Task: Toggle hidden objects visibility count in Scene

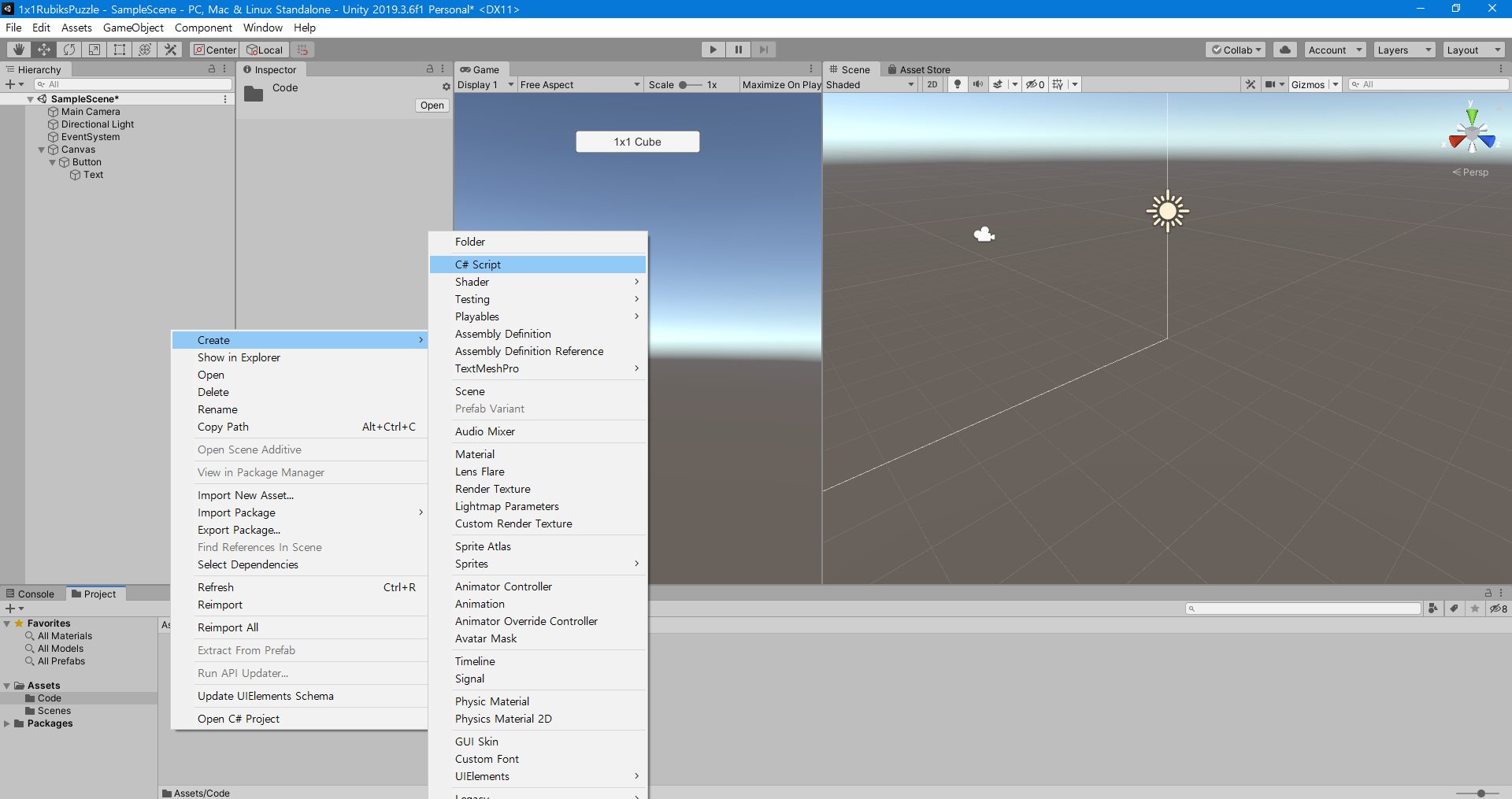Action: (x=1035, y=84)
